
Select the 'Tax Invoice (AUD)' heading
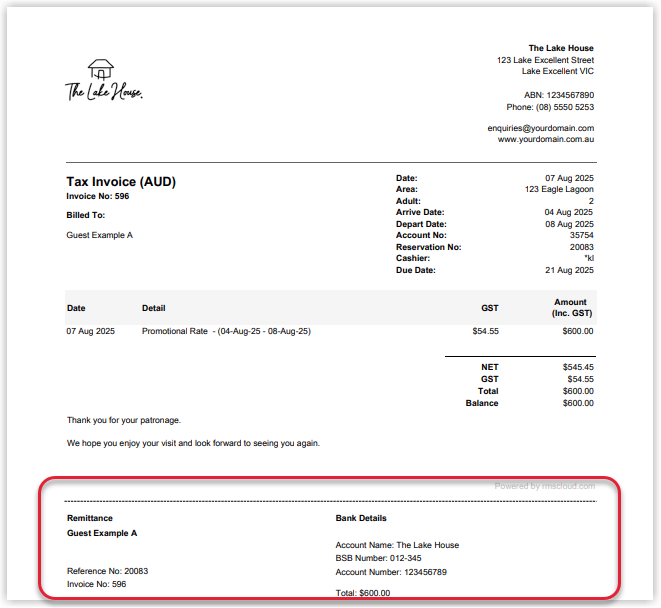121,182
